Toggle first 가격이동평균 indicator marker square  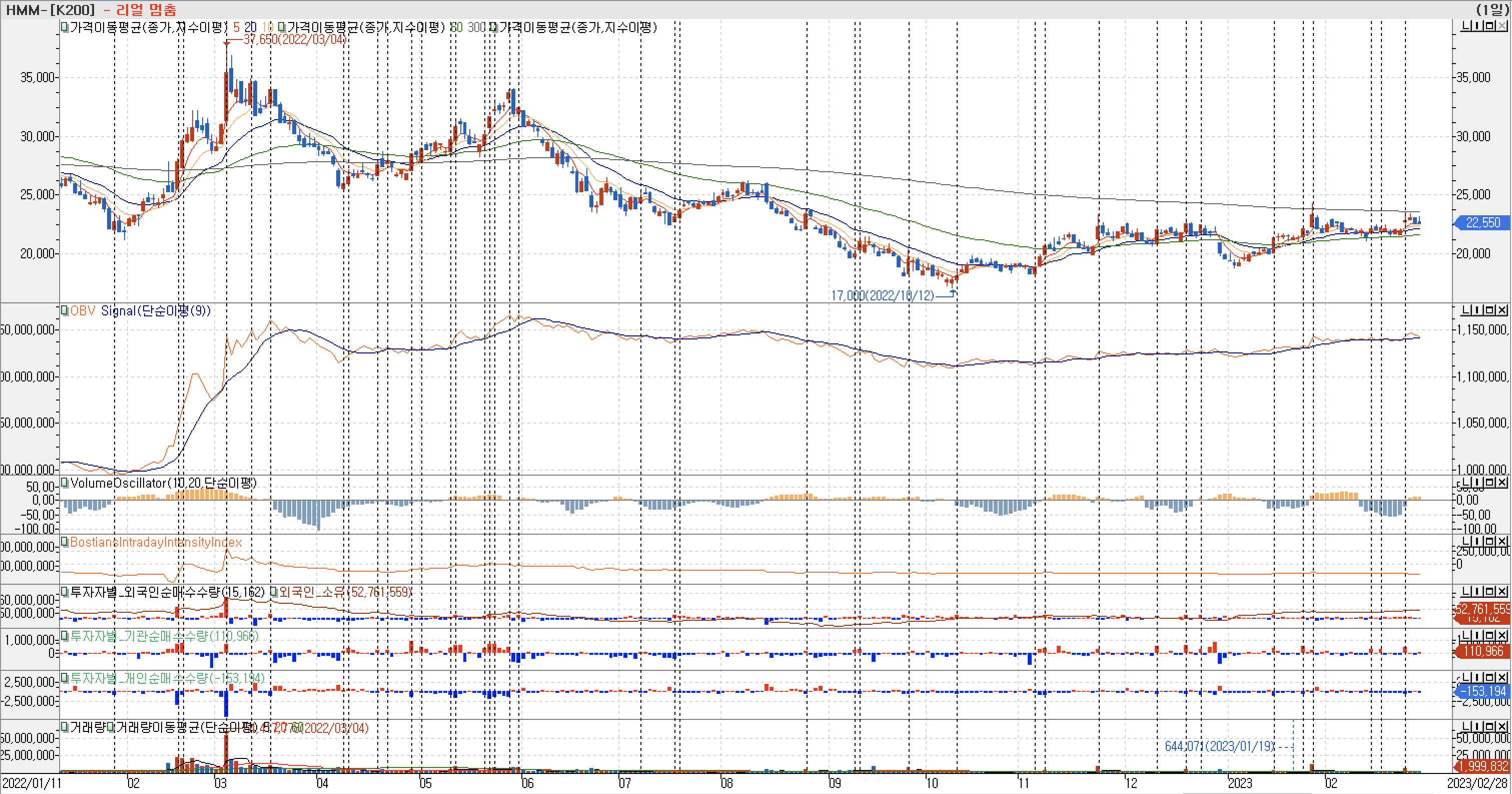[x=65, y=27]
